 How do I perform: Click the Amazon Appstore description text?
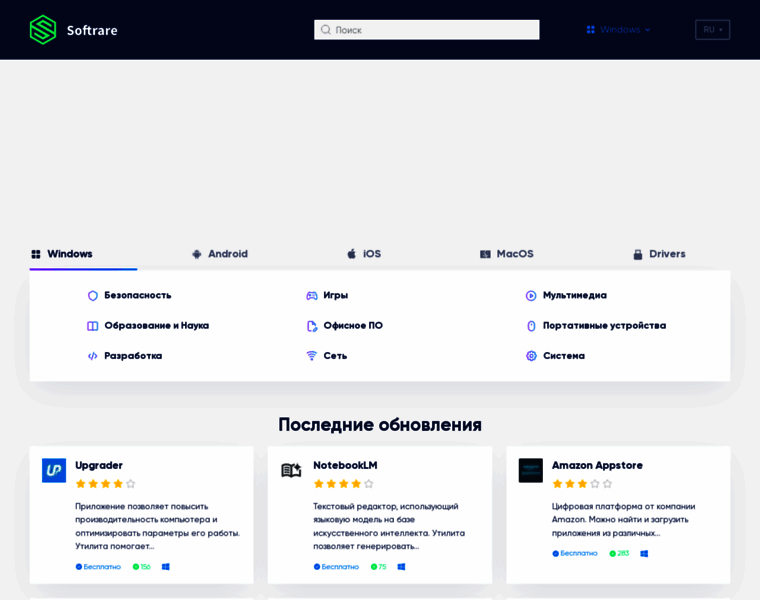point(624,520)
